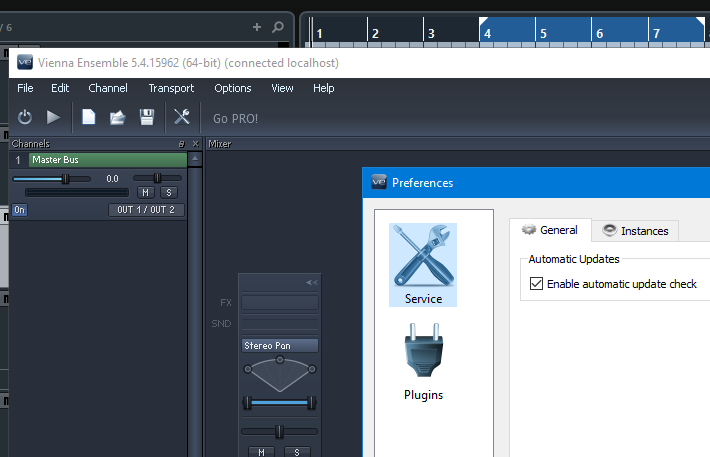Create a new project with blank page icon
Viewport: 710px width, 457px height.
(x=88, y=118)
